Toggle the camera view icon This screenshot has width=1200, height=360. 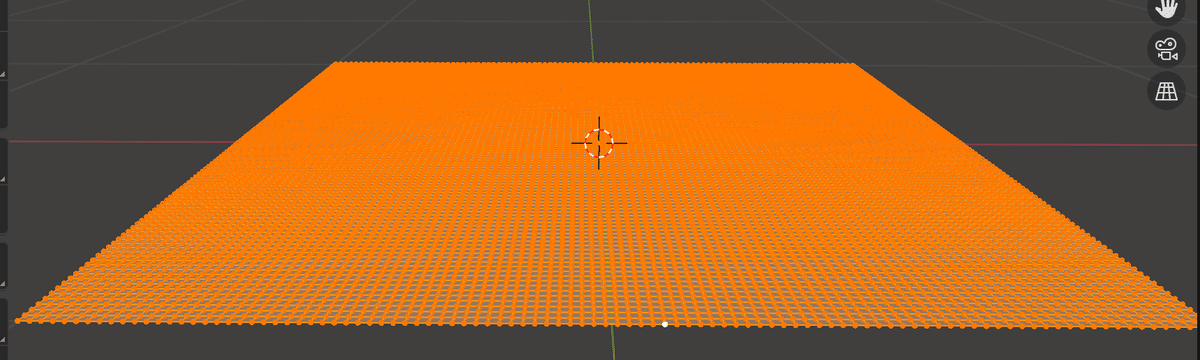[x=1165, y=49]
